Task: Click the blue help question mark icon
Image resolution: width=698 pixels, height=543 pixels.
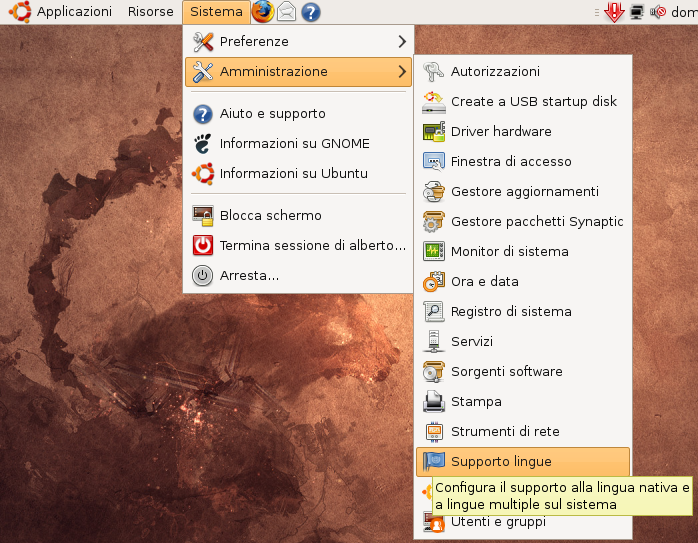Action: coord(311,12)
